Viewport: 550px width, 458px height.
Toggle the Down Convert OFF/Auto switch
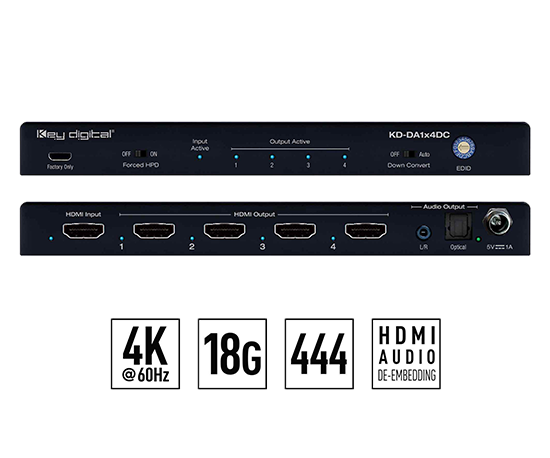point(409,154)
